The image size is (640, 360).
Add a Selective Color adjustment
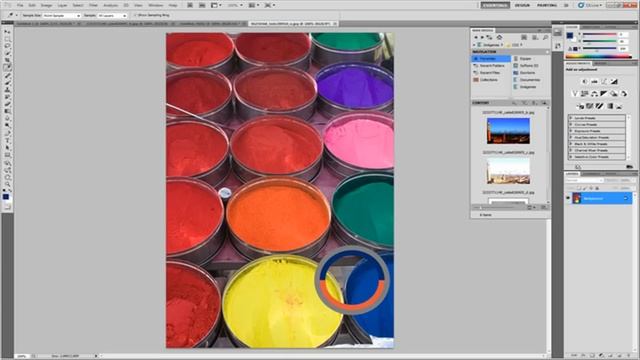(619, 106)
